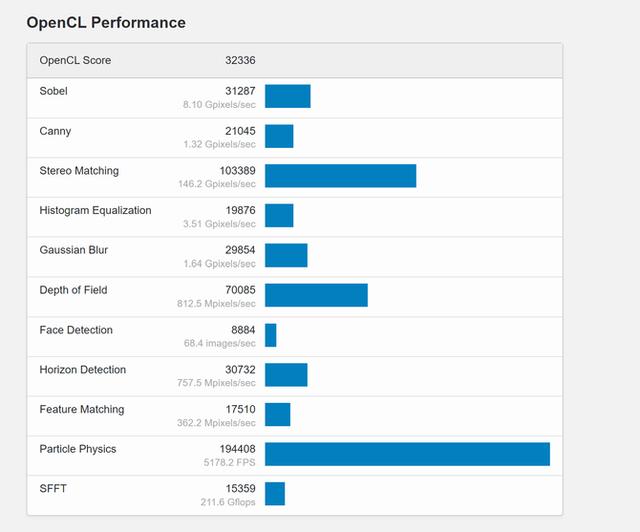Select the OpenCL Score row label

[75, 60]
